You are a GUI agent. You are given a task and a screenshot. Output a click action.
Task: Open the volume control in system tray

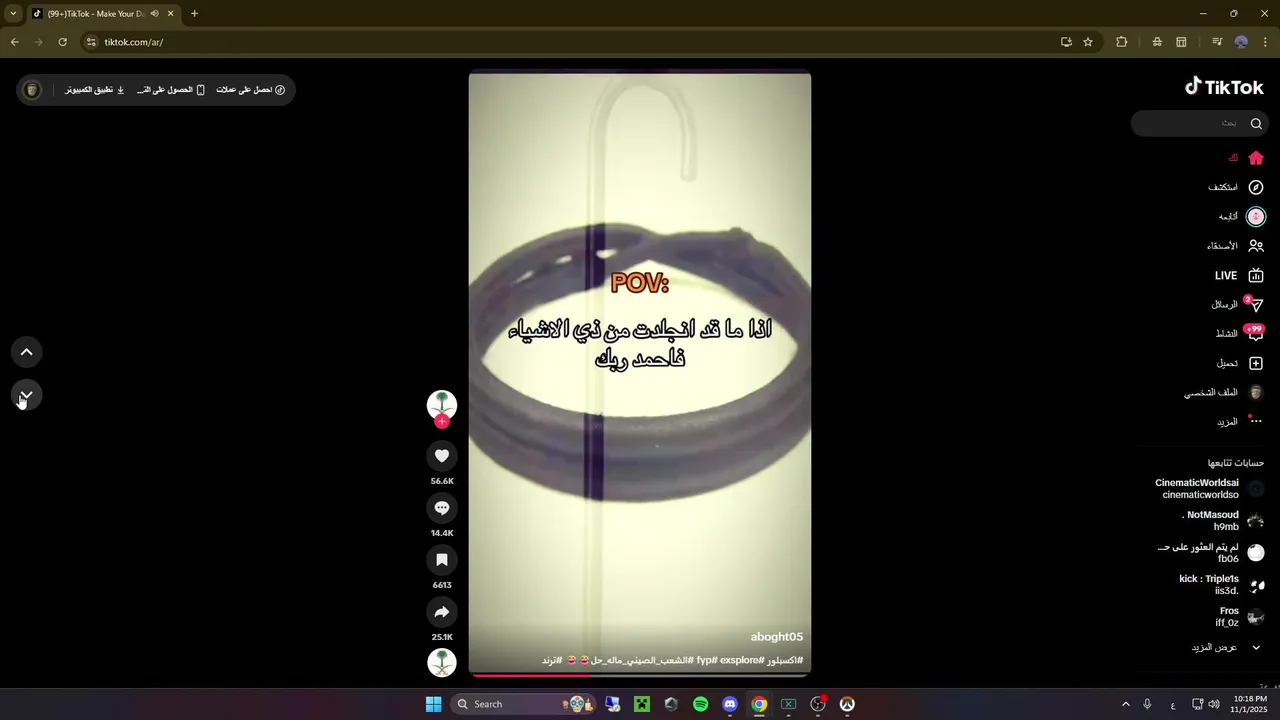click(x=1214, y=704)
